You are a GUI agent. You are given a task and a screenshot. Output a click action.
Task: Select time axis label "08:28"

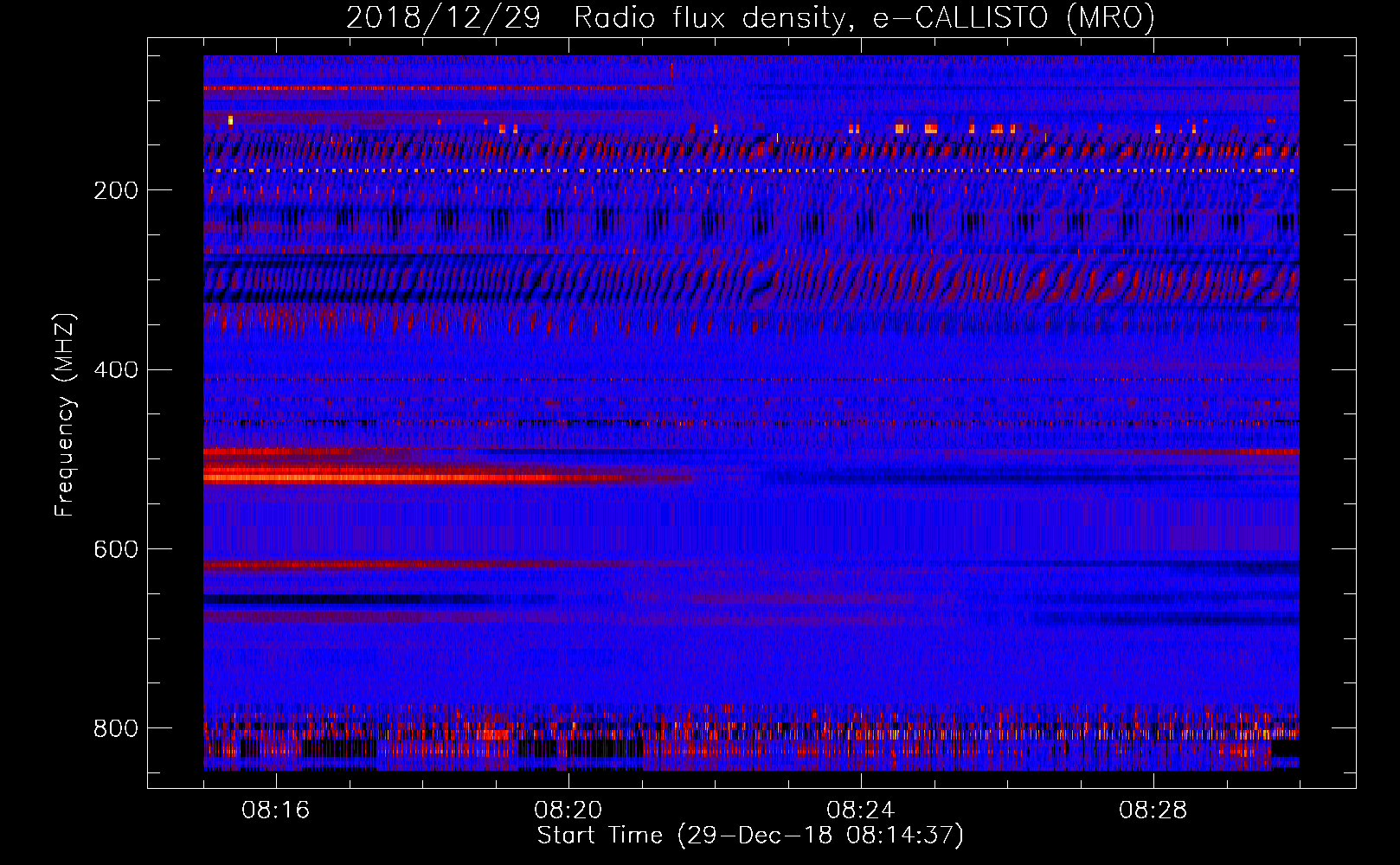click(1153, 811)
